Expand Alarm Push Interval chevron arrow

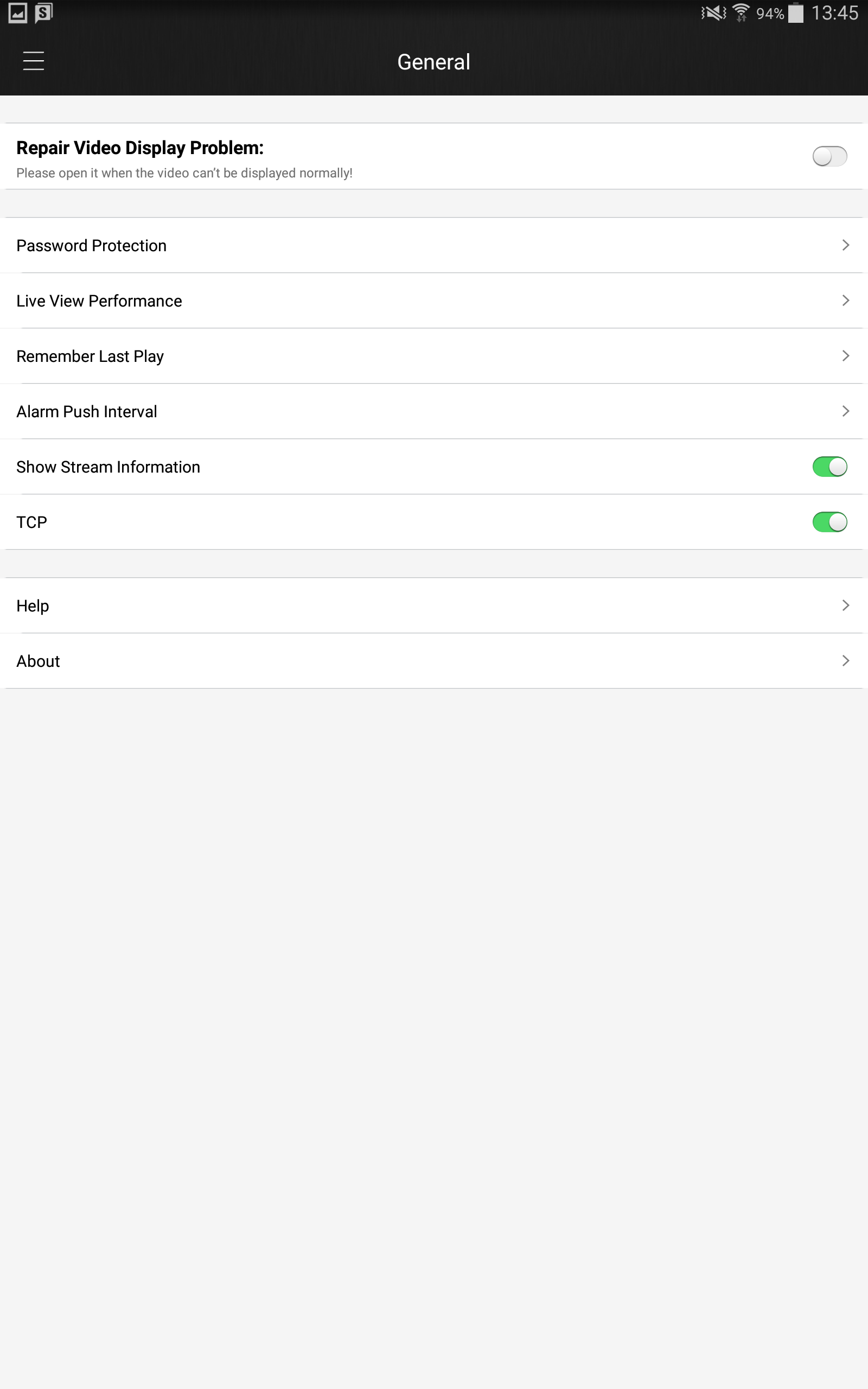point(845,411)
